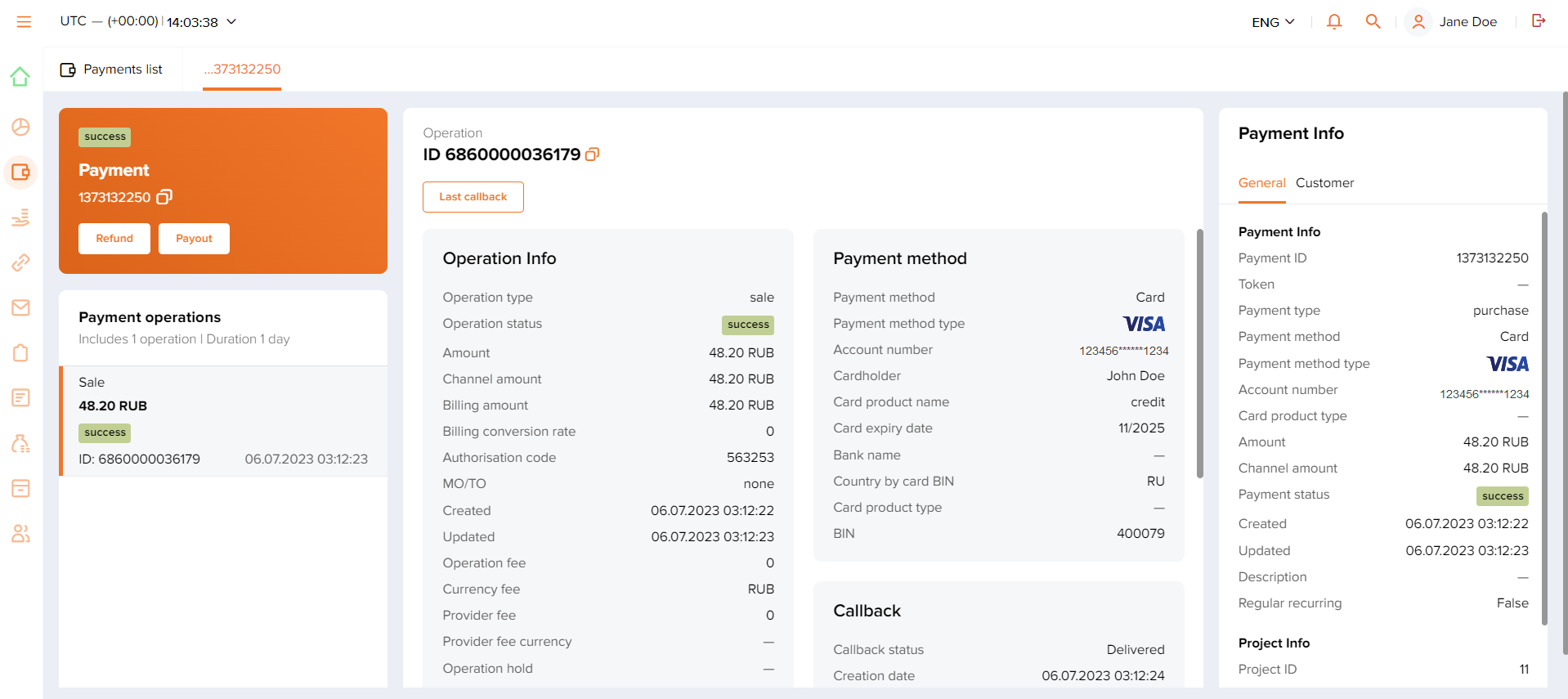Open the search magnifier icon

point(1373,22)
